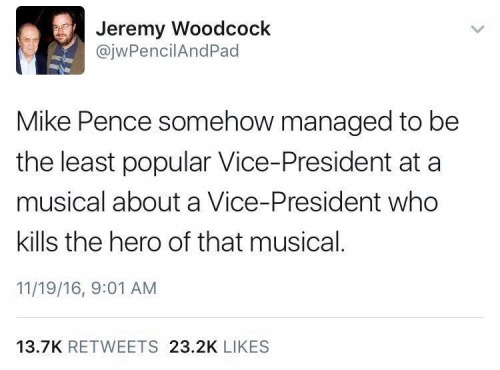Click "of that musical." ending the tweet
The image size is (500, 370).
256,242
